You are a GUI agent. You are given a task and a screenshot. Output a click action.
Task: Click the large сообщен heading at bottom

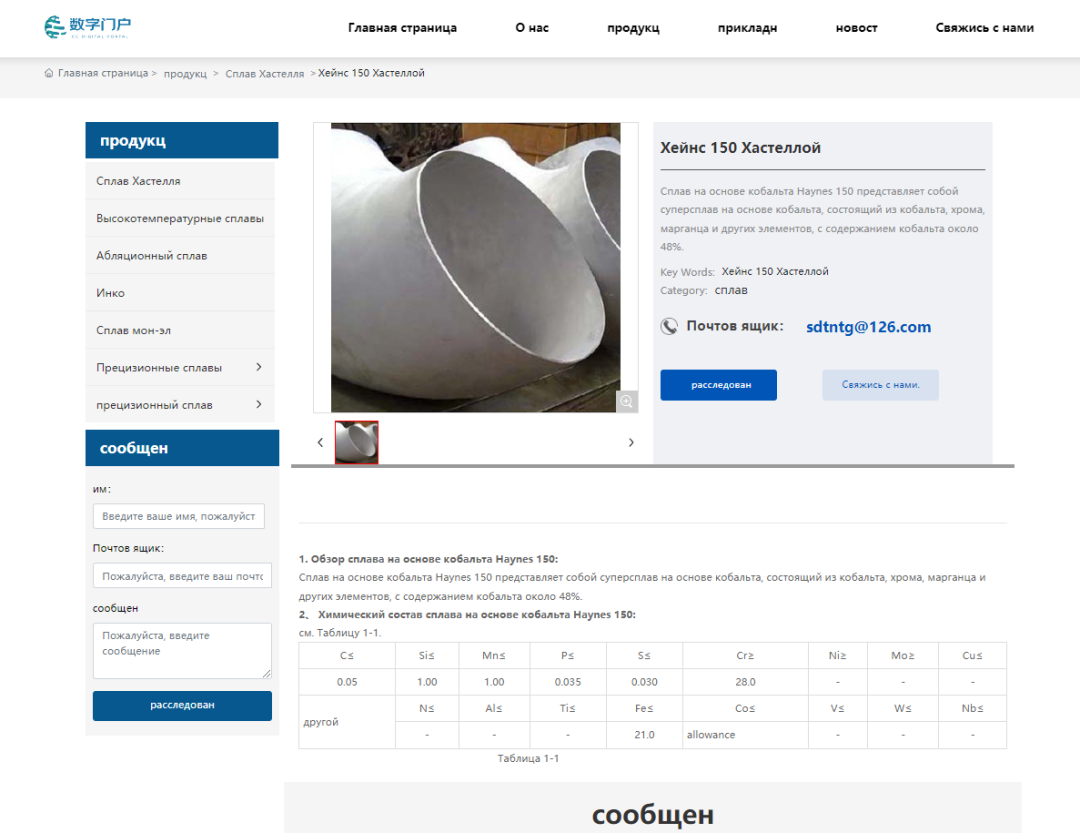(x=652, y=814)
